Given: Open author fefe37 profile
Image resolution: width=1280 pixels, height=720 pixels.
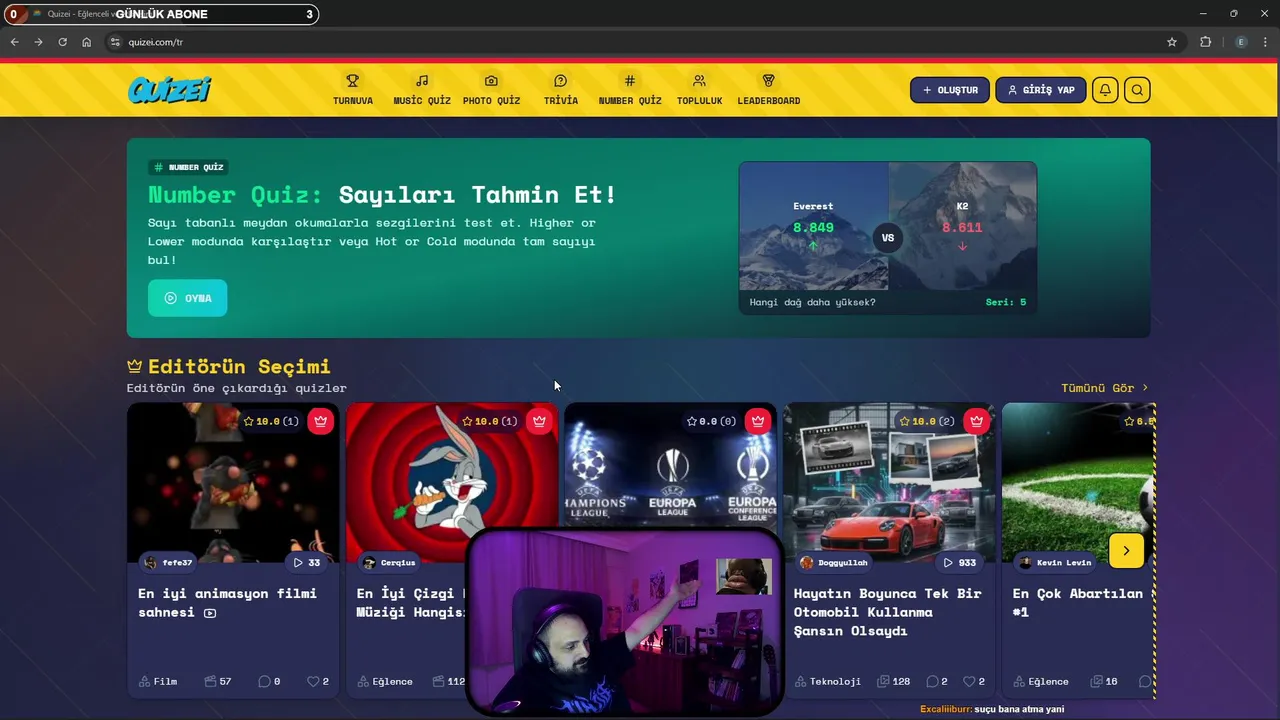Looking at the screenshot, I should (x=168, y=562).
